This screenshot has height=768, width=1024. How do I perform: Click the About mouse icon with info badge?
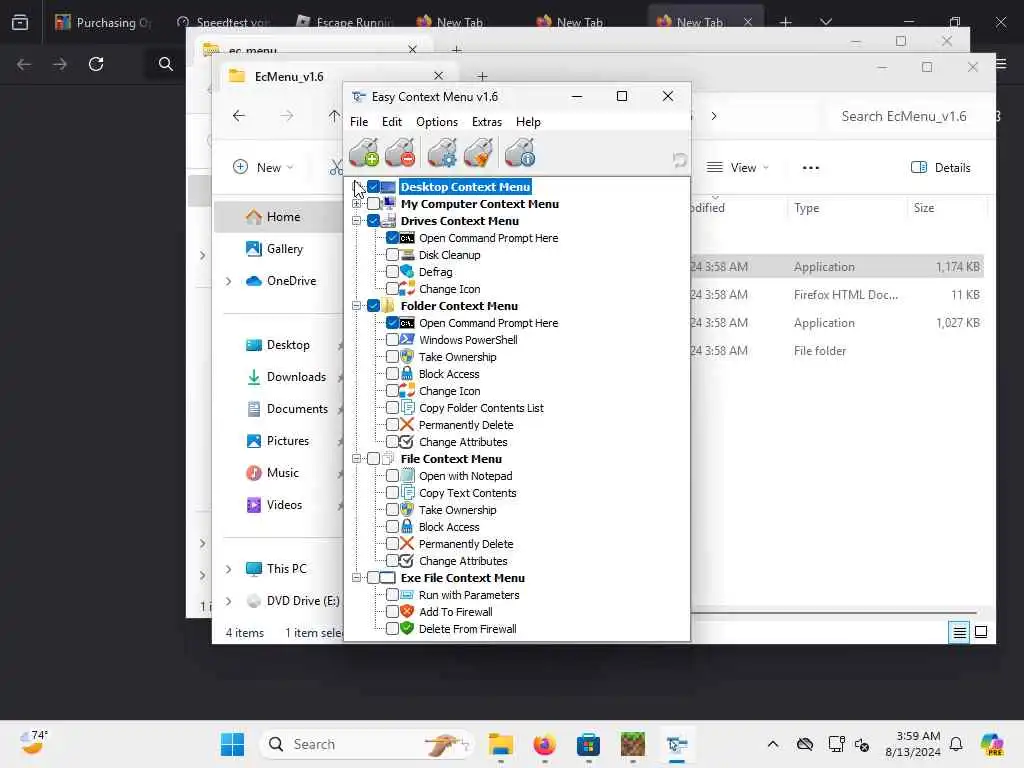pyautogui.click(x=520, y=152)
